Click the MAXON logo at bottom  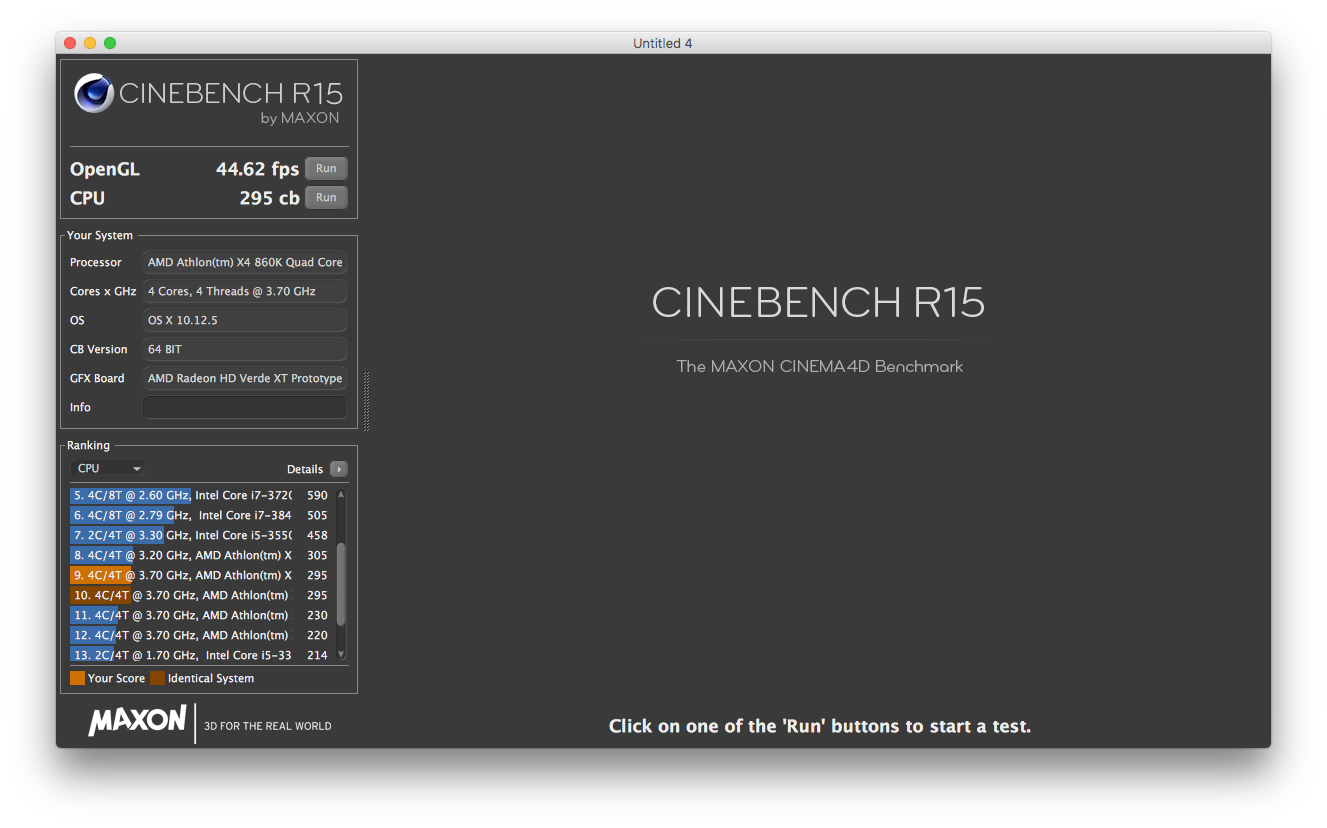[138, 721]
